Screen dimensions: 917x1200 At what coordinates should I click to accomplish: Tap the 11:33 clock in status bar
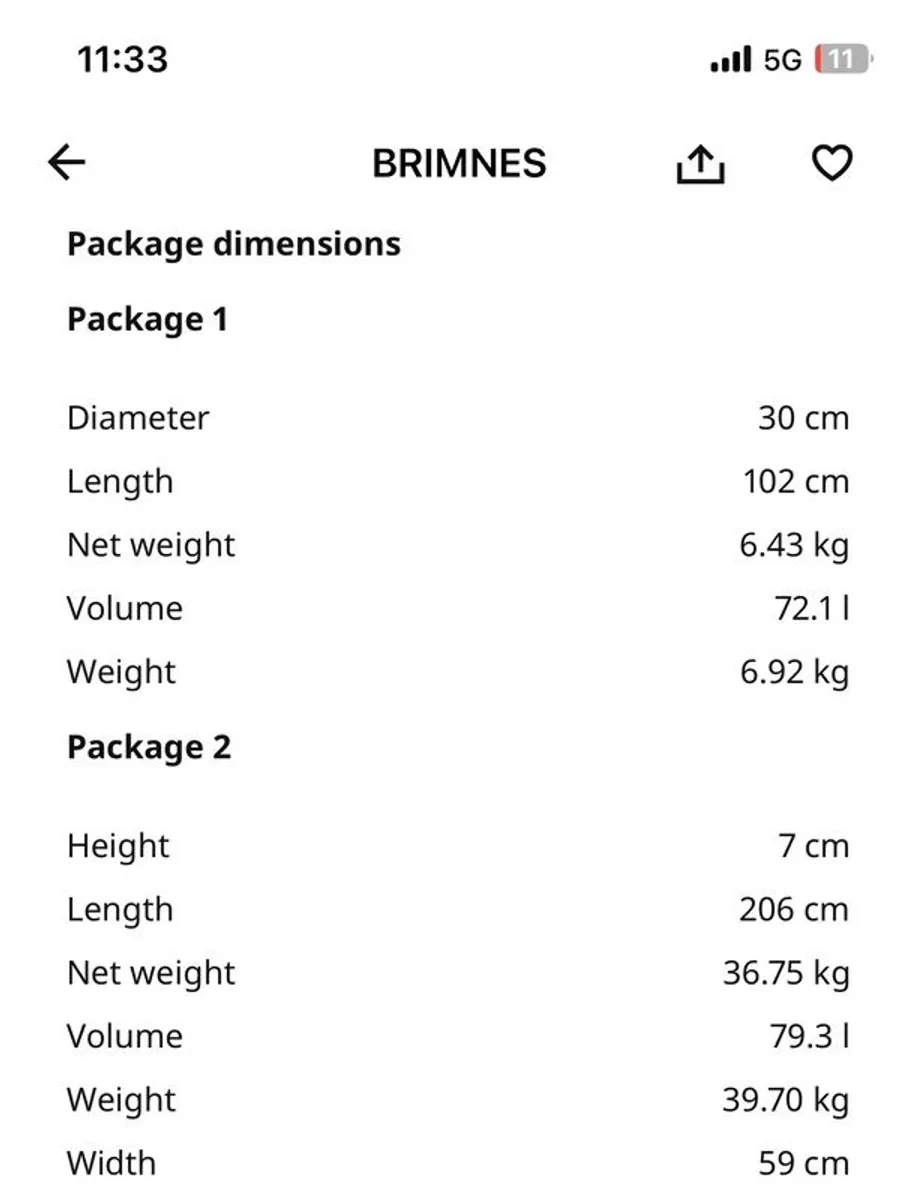(x=123, y=60)
